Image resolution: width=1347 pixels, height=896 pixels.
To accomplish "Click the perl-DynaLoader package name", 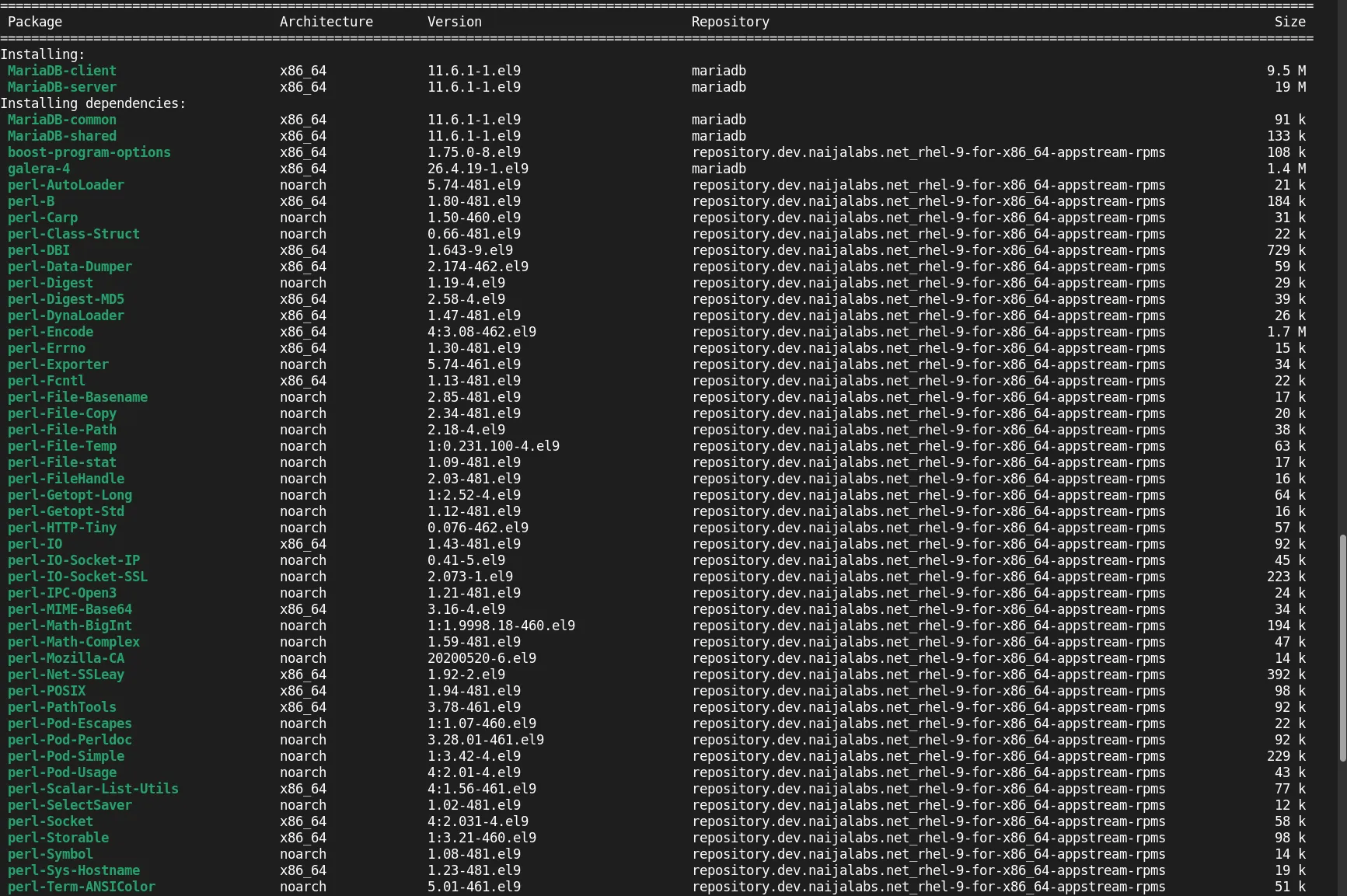I will pyautogui.click(x=66, y=316).
